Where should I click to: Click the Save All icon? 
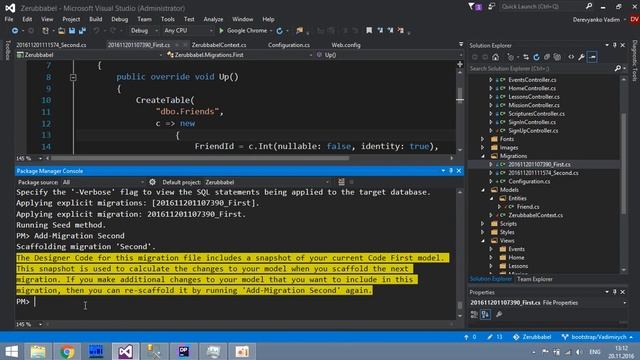pyautogui.click(x=82, y=31)
